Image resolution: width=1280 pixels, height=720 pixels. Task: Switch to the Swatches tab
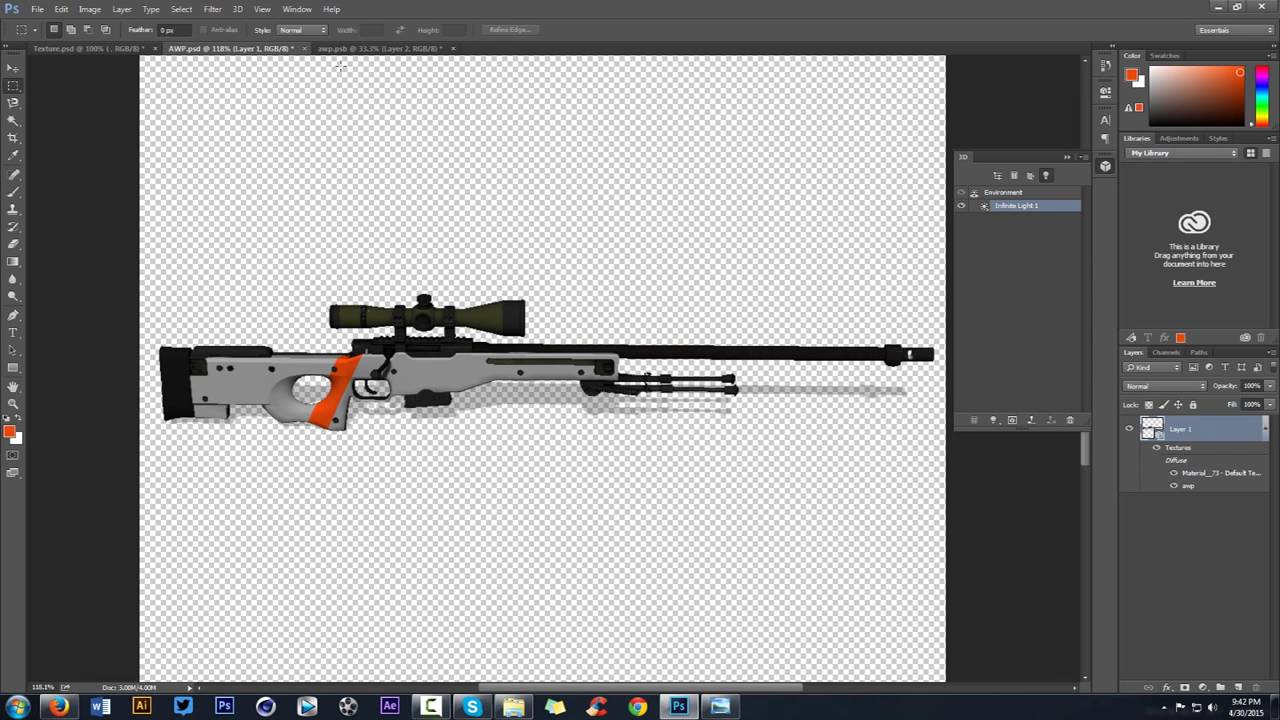[1165, 56]
